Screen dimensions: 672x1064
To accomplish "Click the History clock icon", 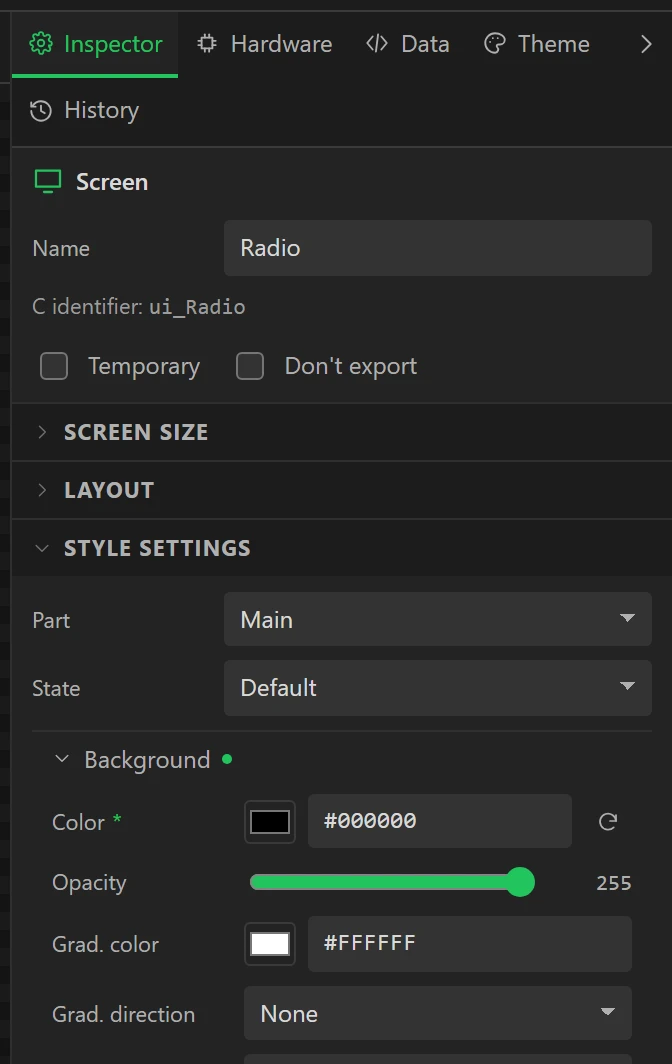I will [41, 111].
